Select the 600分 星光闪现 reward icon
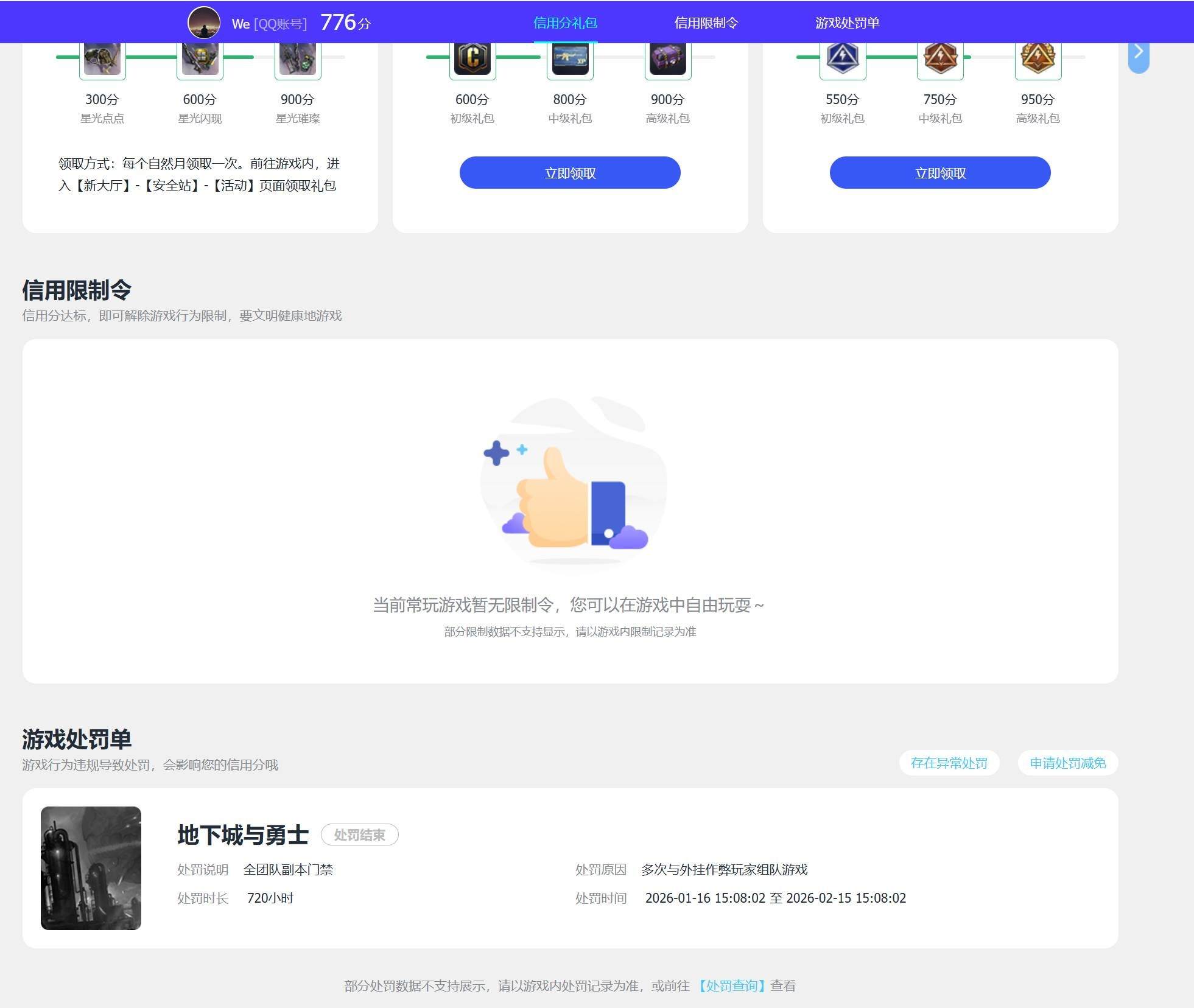1194x1008 pixels. pos(200,61)
